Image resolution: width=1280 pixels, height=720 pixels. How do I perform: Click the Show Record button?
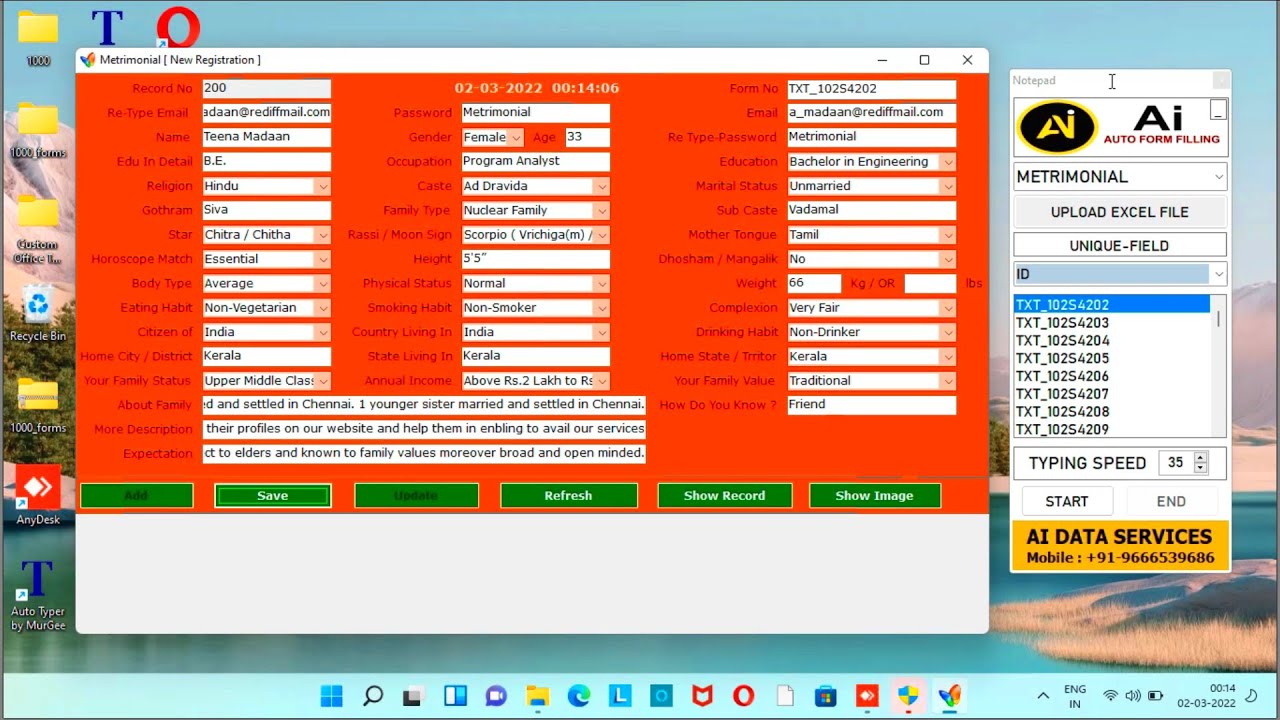(x=724, y=496)
